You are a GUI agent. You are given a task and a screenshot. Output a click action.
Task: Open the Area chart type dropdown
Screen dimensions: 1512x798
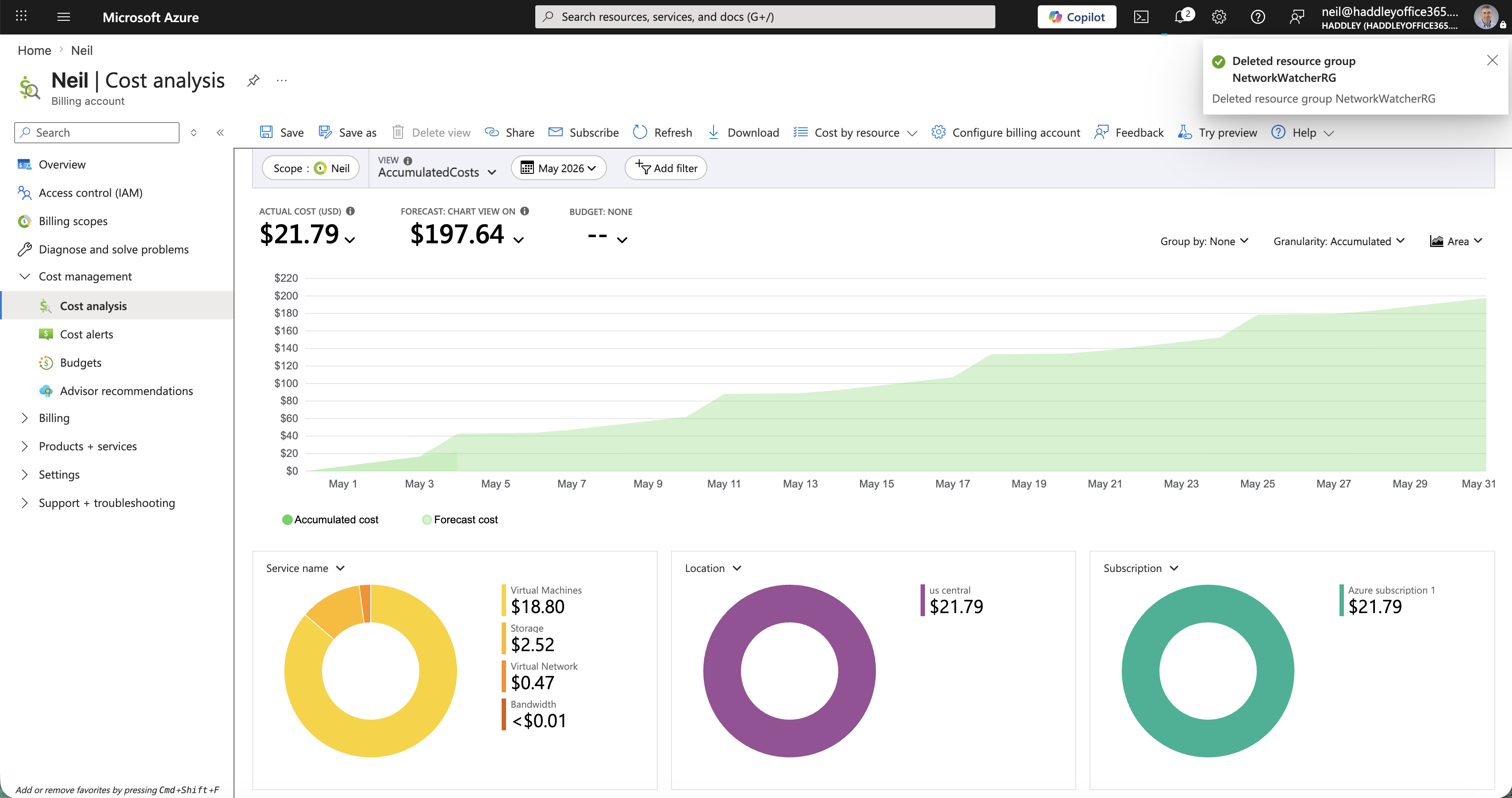1456,241
